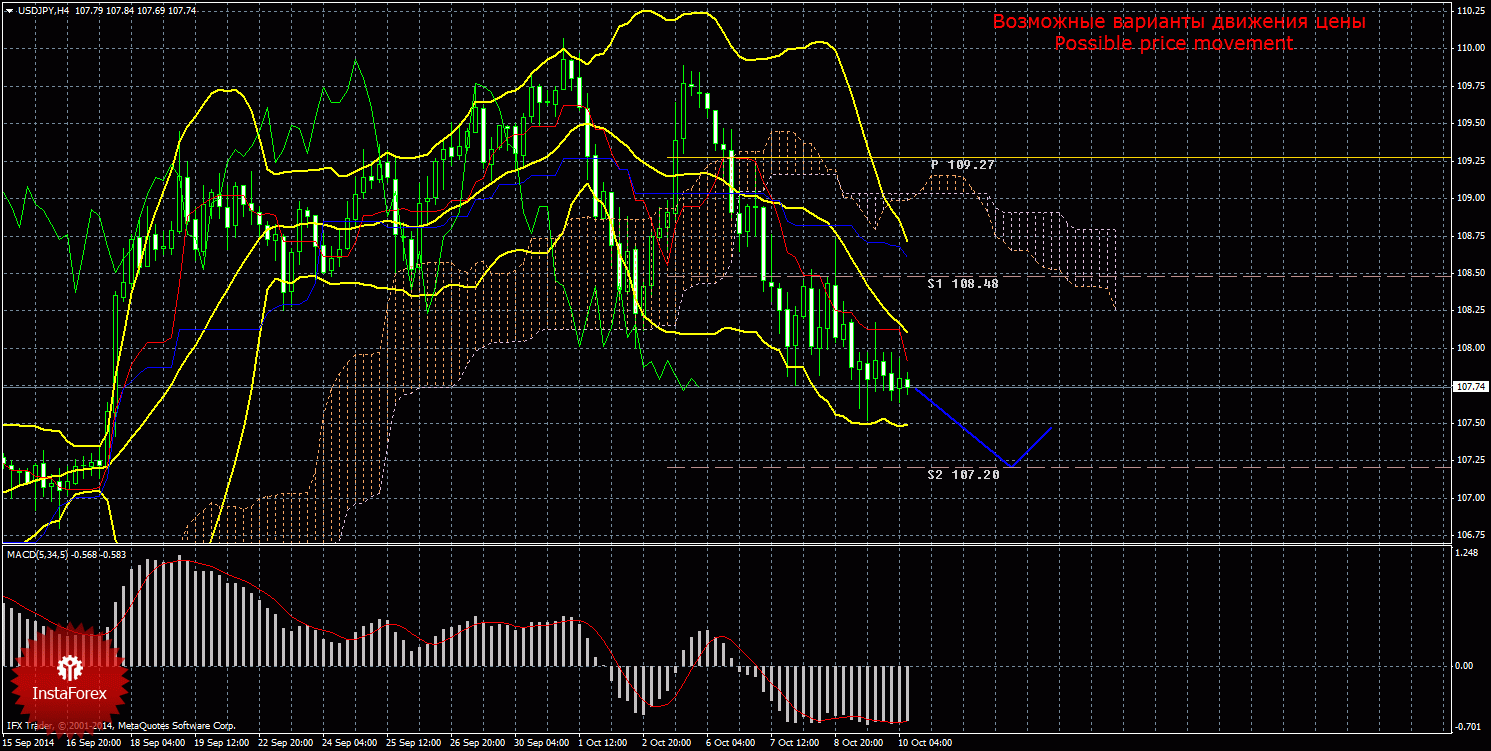Viewport: 1491px width, 751px height.
Task: Click the 'Possible price movement' caption
Action: click(x=1174, y=43)
